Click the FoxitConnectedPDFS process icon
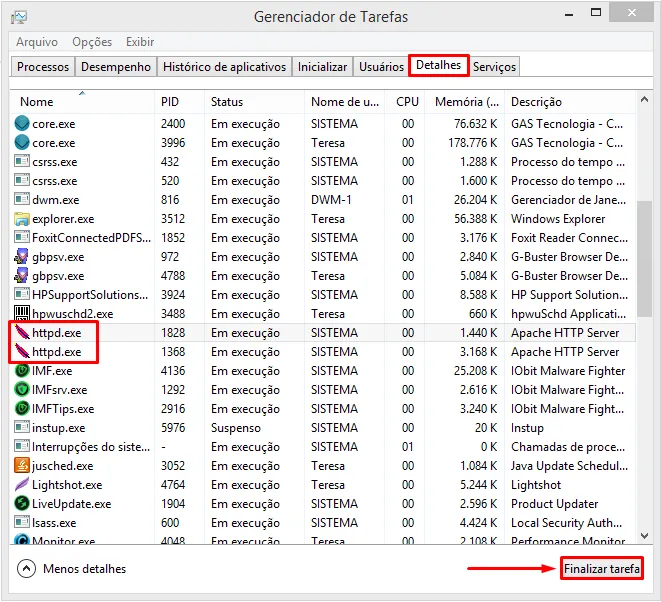 click(21, 237)
